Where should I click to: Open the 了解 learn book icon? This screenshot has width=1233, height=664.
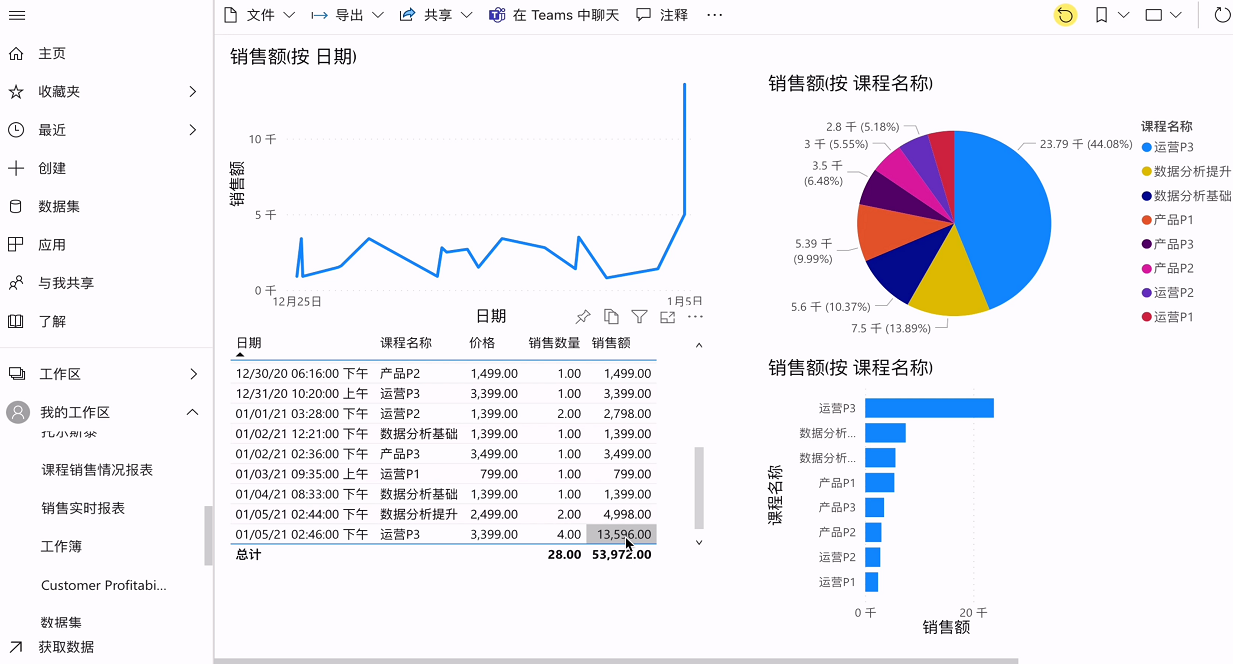click(x=16, y=321)
